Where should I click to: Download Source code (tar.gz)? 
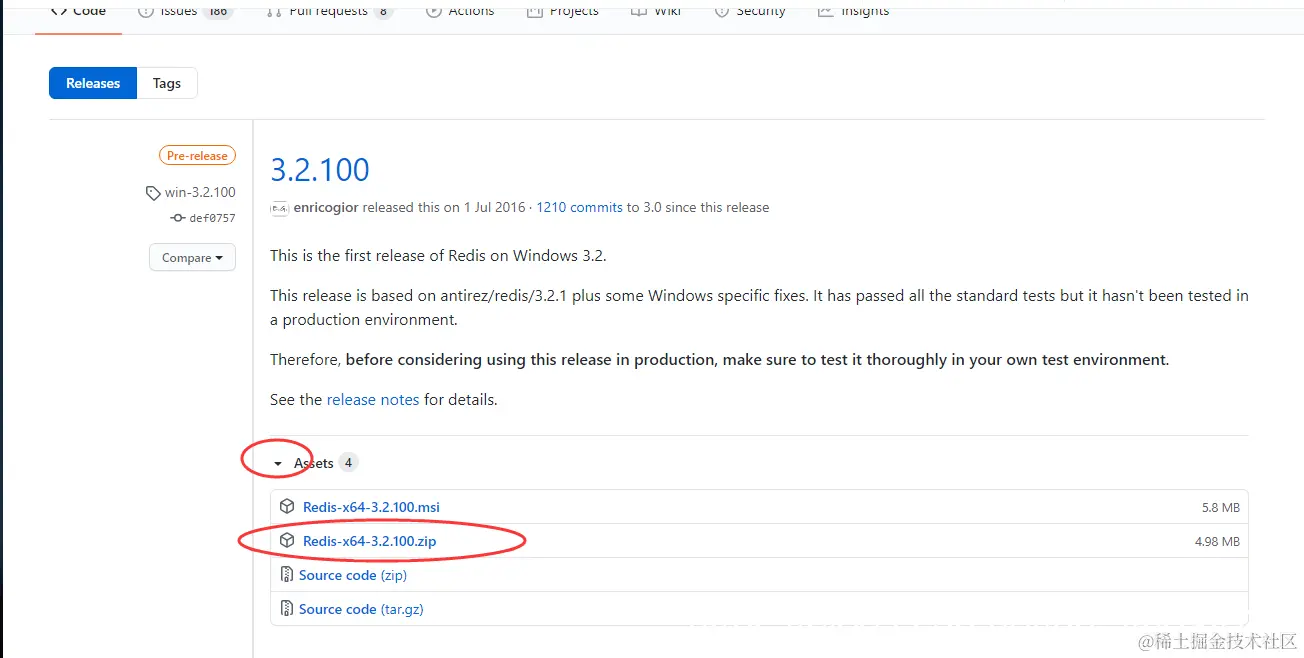click(x=361, y=609)
